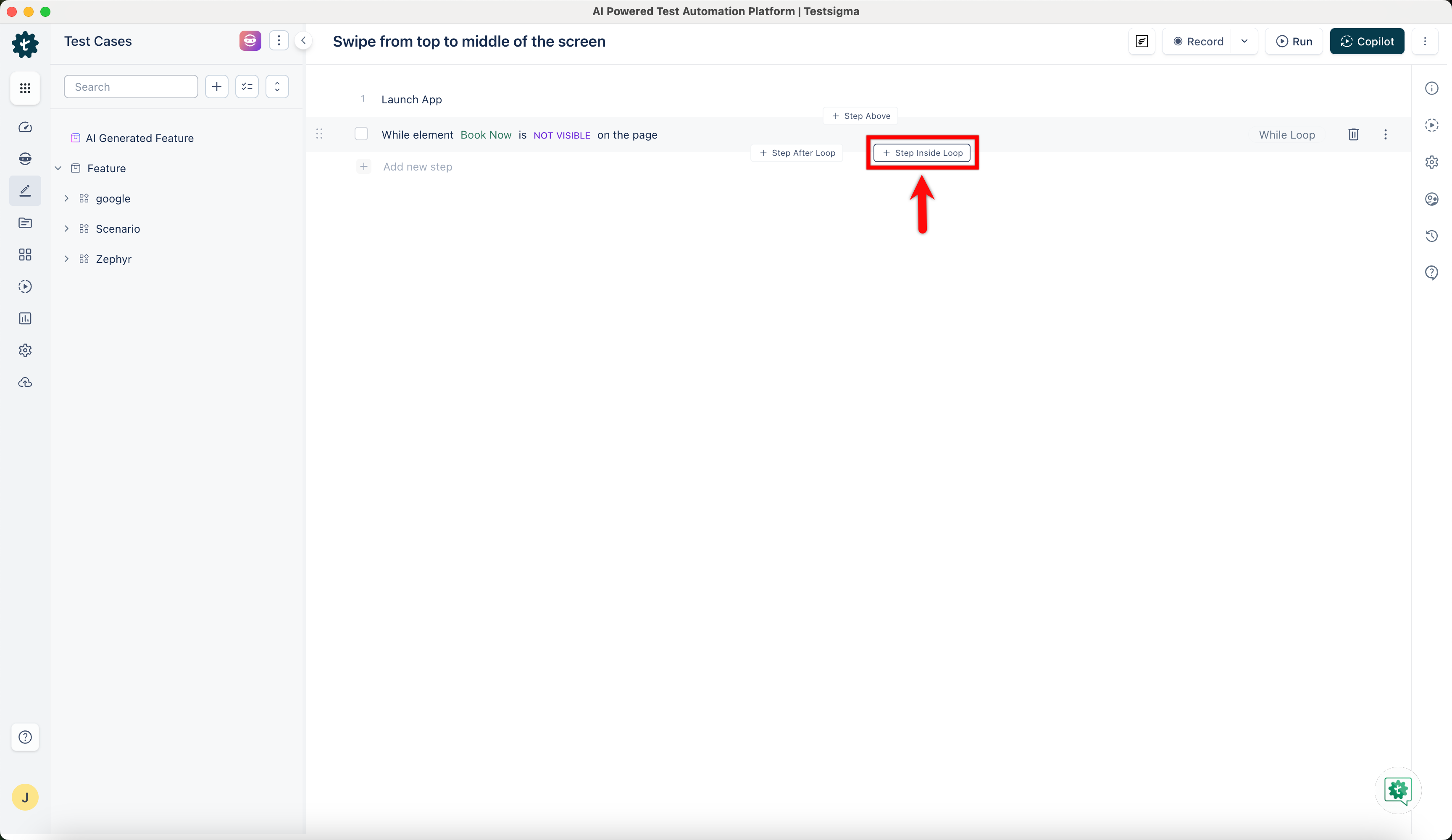The width and height of the screenshot is (1452, 840).
Task: Open the Reports chart icon in sidebar
Action: click(25, 319)
